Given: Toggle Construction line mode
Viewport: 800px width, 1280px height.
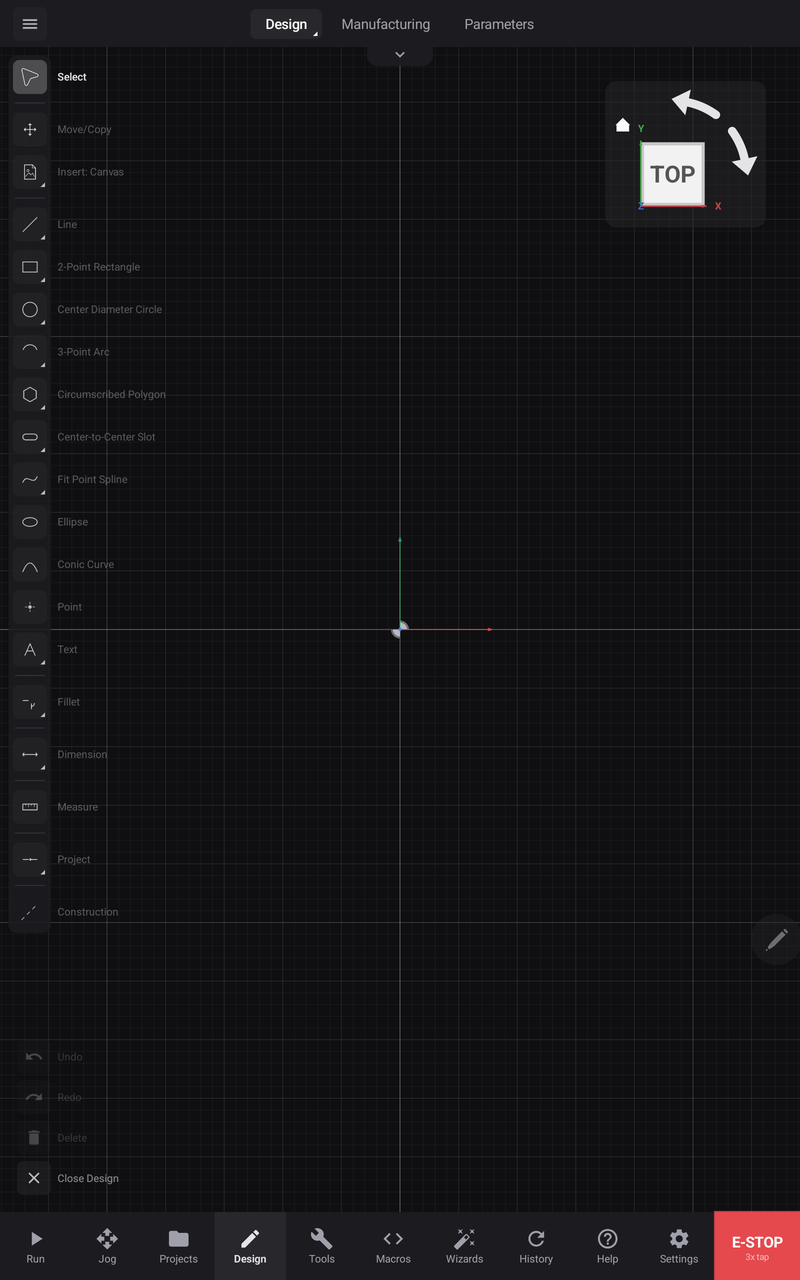Looking at the screenshot, I should [x=30, y=912].
